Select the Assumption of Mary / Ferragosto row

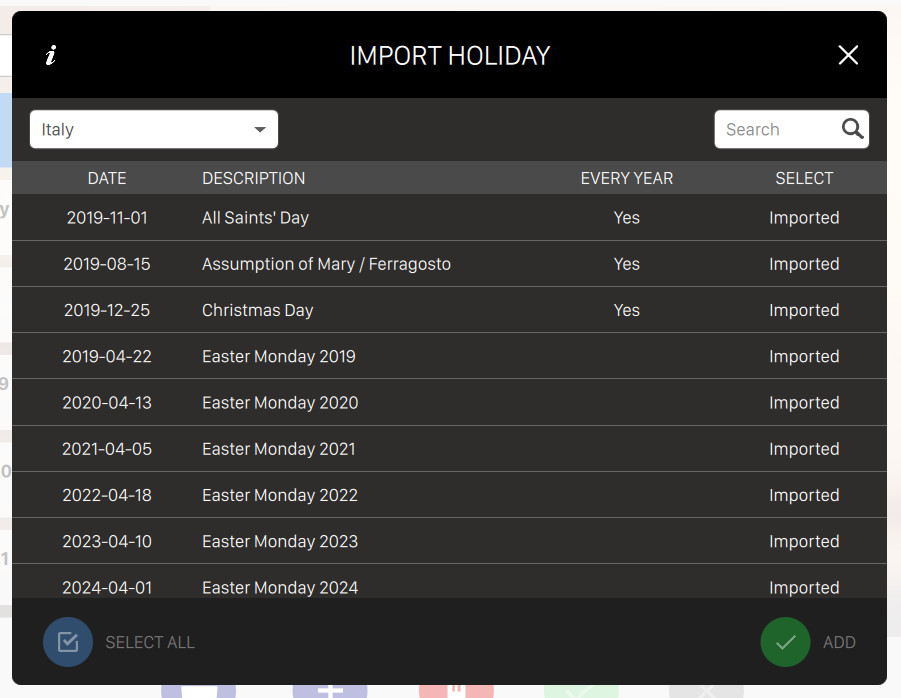click(326, 264)
